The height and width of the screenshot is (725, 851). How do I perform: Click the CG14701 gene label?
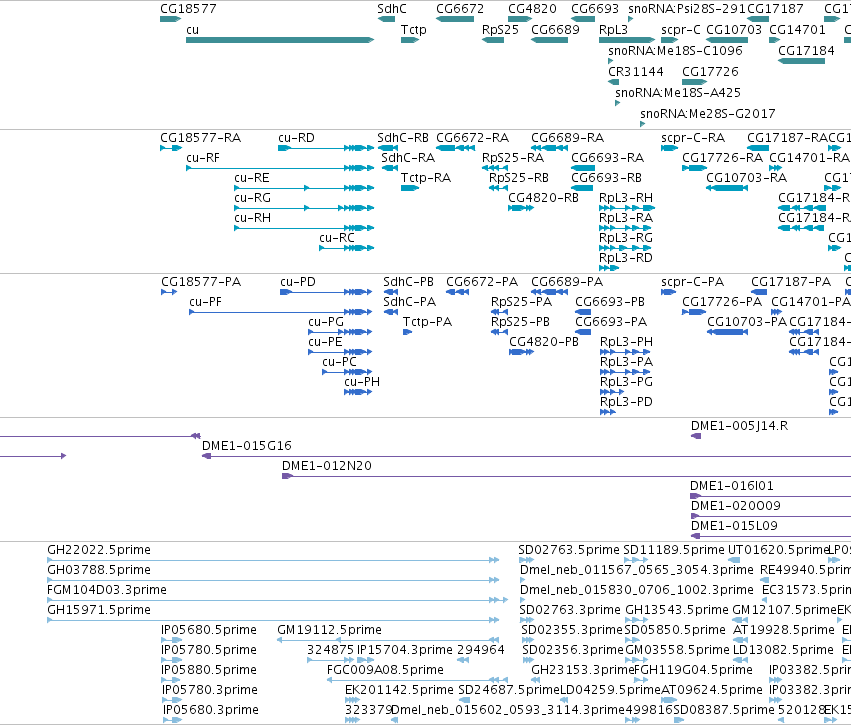(x=797, y=30)
